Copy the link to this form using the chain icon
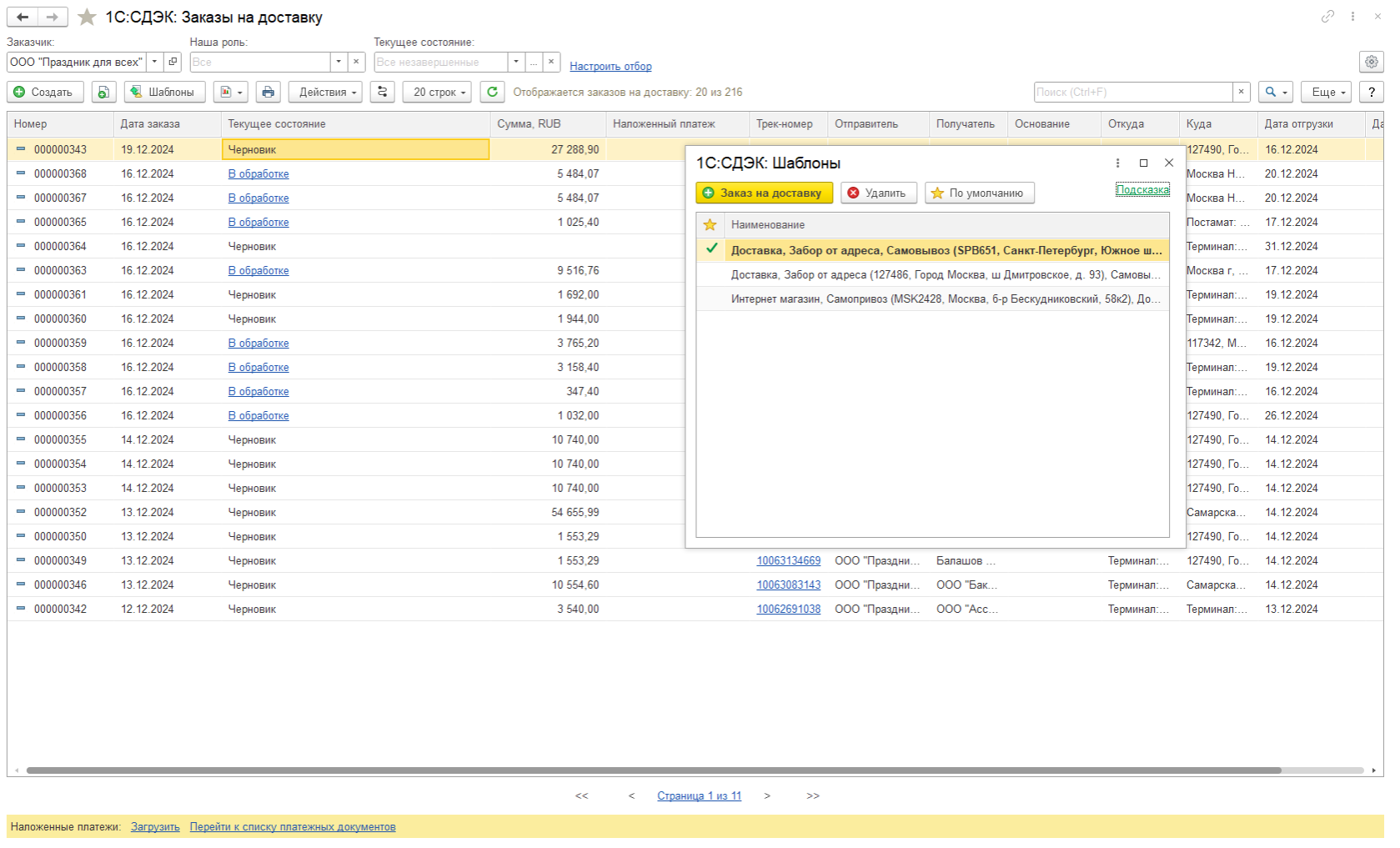 pyautogui.click(x=1327, y=17)
